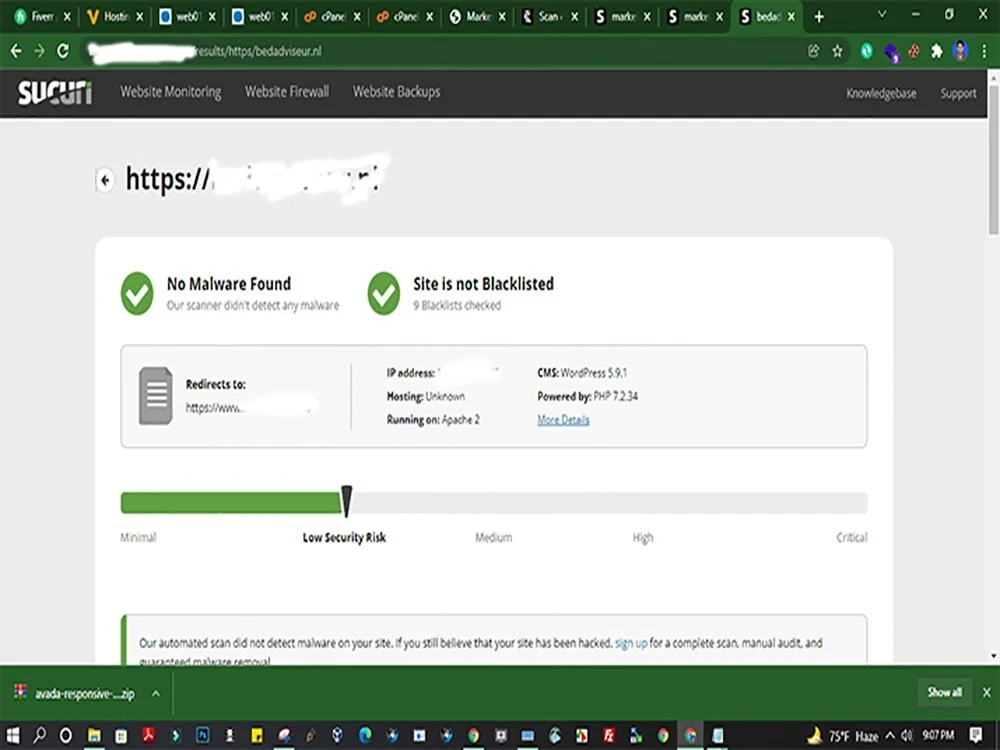The image size is (1000, 750).
Task: Open the Knowledgebase link
Action: 881,94
